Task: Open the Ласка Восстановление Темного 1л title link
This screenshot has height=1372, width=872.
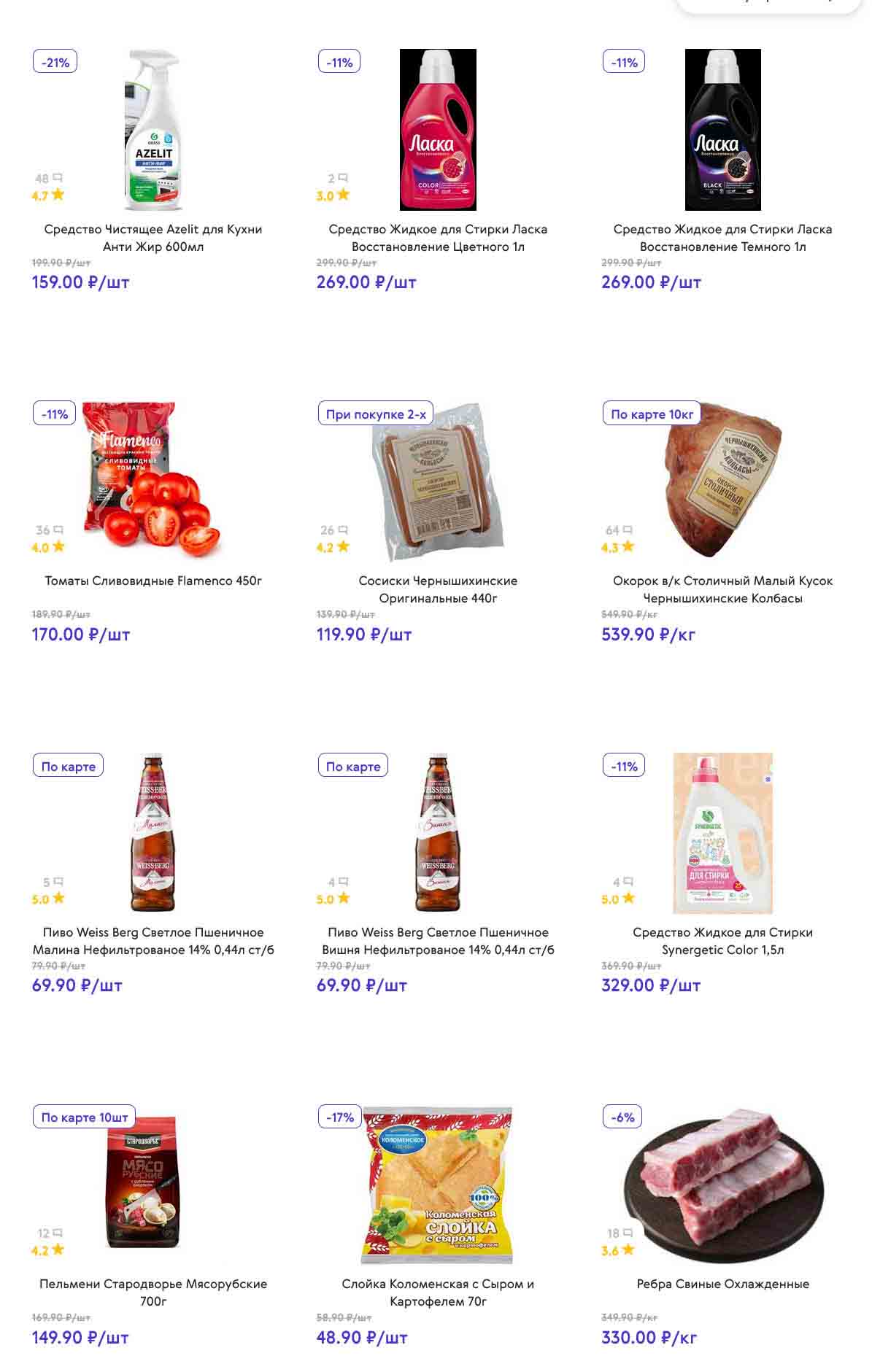Action: [722, 238]
